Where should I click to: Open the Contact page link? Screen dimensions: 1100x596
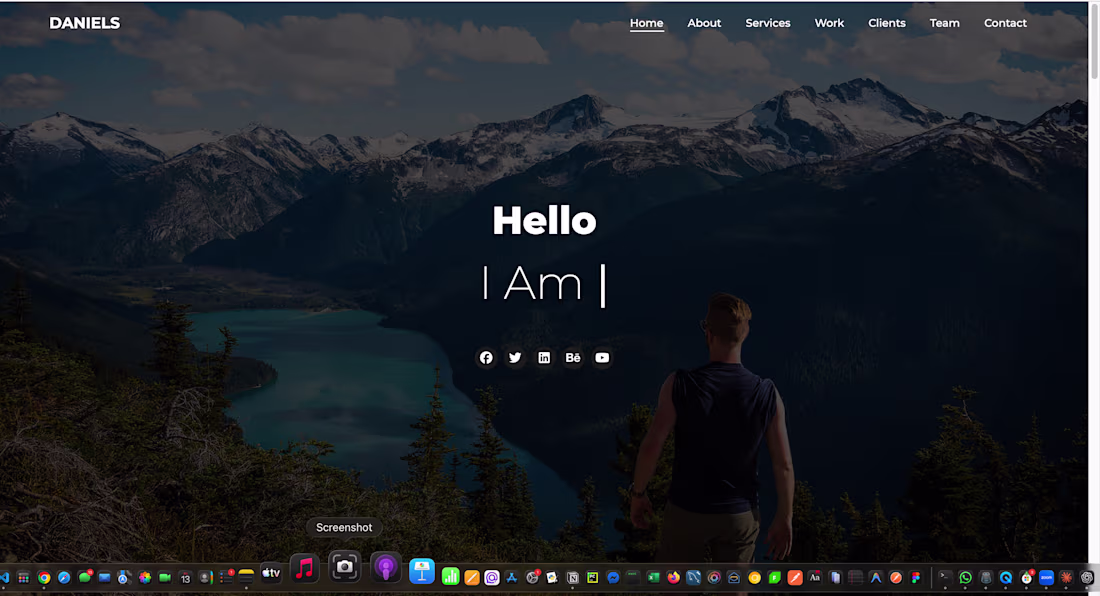click(x=1005, y=23)
